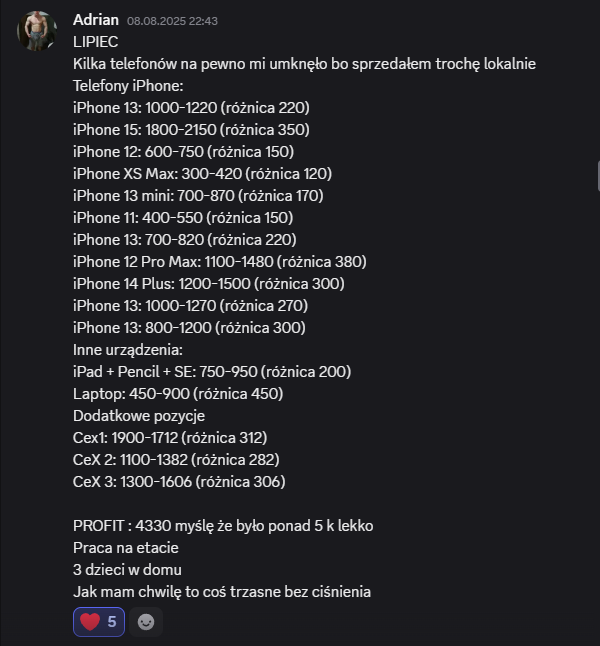
Task: Open the add reaction smiley icon
Action: click(146, 622)
